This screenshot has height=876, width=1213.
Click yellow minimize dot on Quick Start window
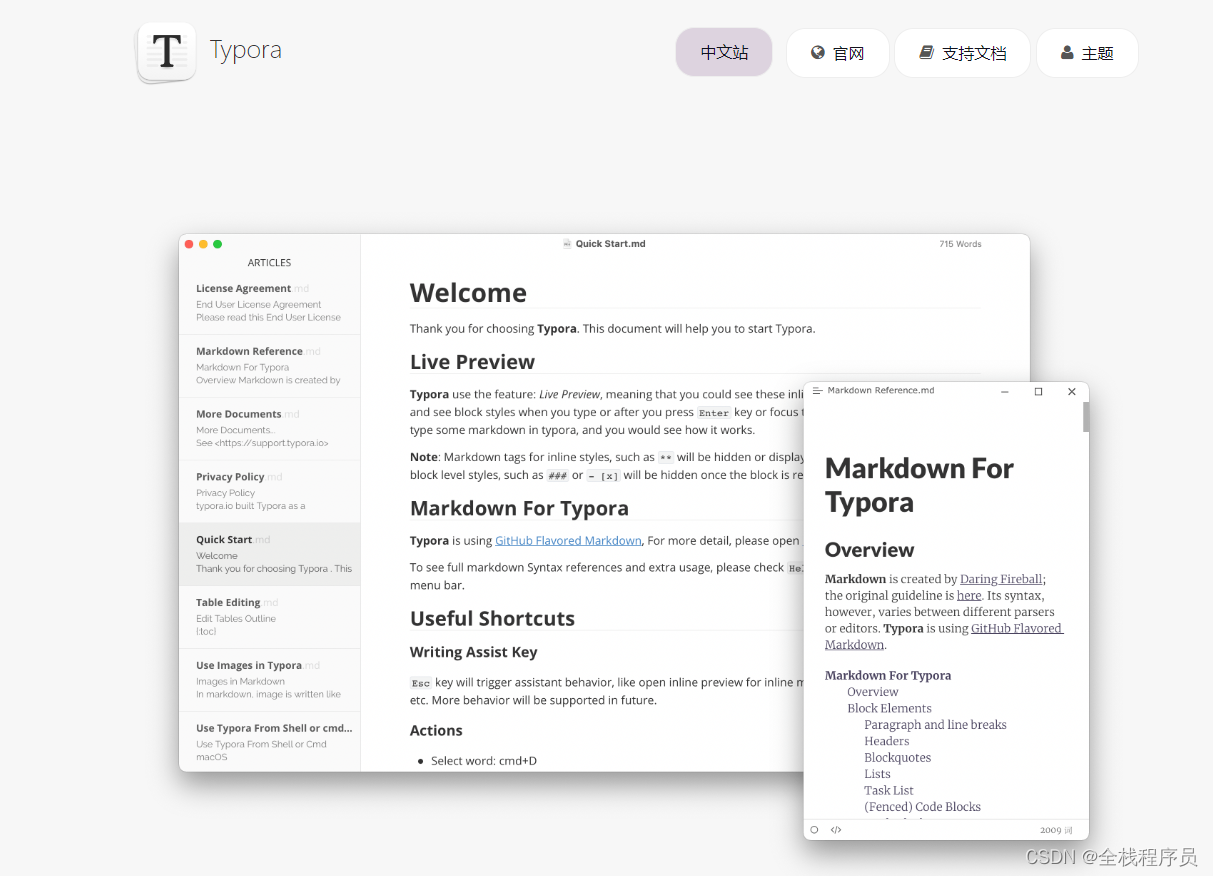point(203,244)
